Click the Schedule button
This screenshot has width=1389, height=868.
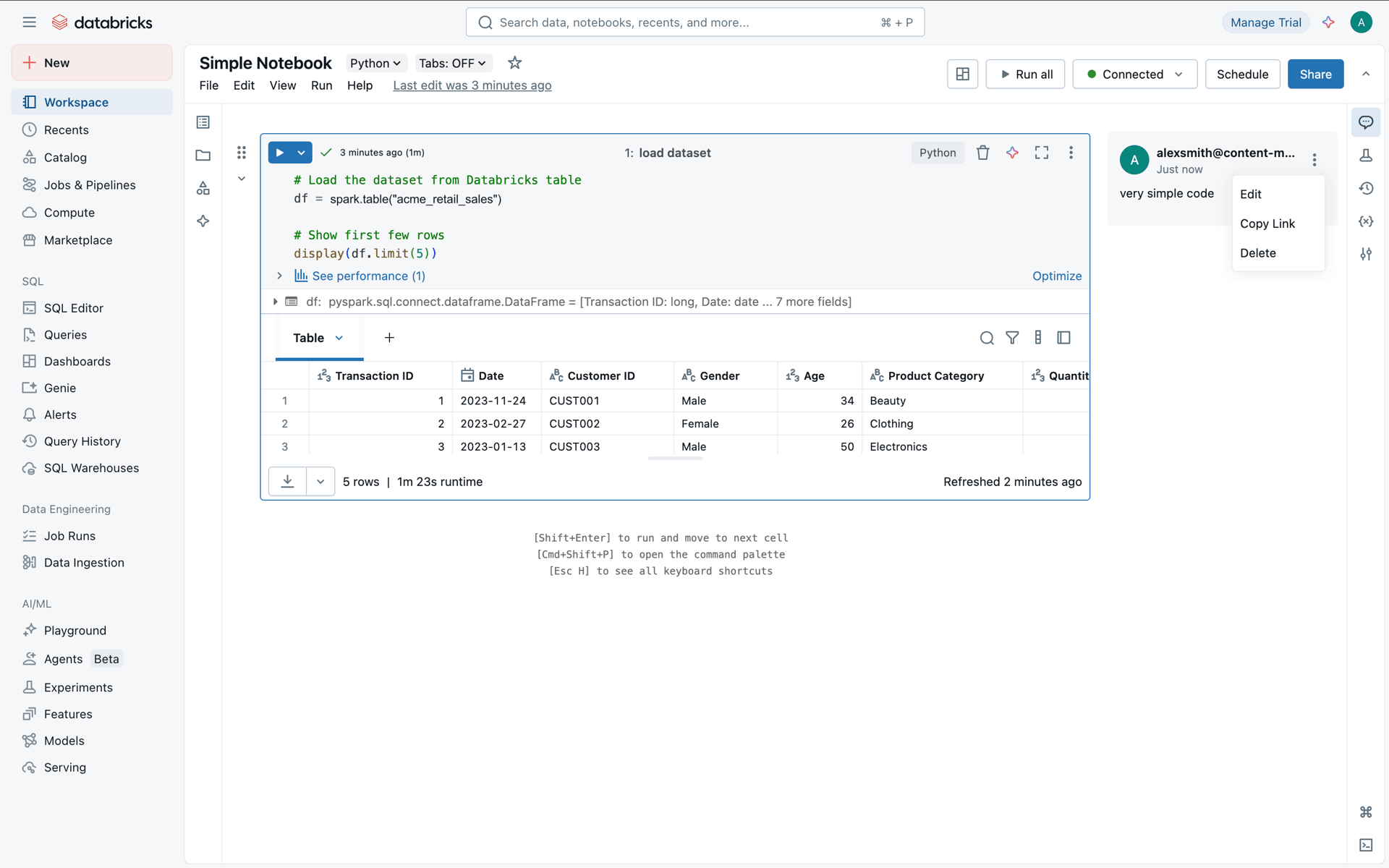pos(1242,74)
